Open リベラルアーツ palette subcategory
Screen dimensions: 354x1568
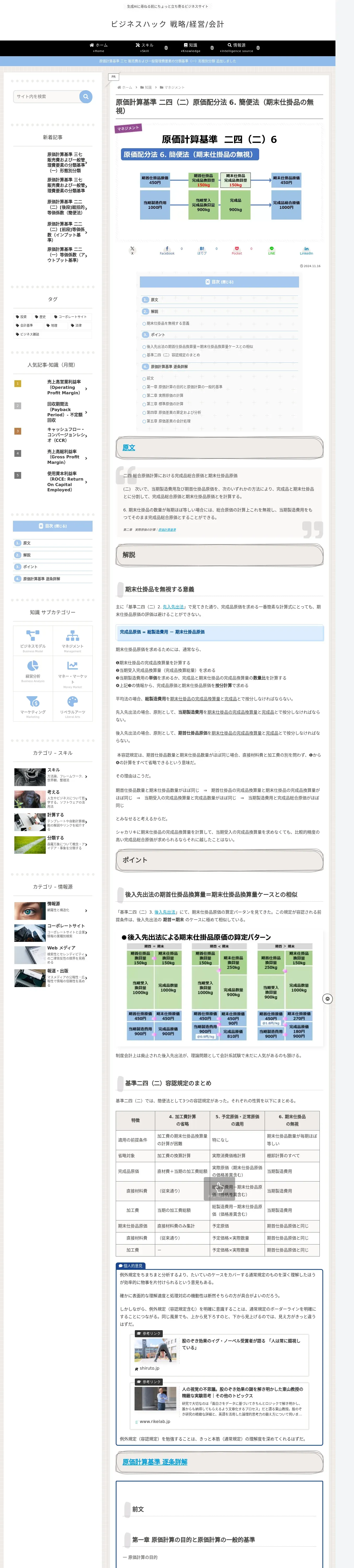pyautogui.click(x=72, y=707)
